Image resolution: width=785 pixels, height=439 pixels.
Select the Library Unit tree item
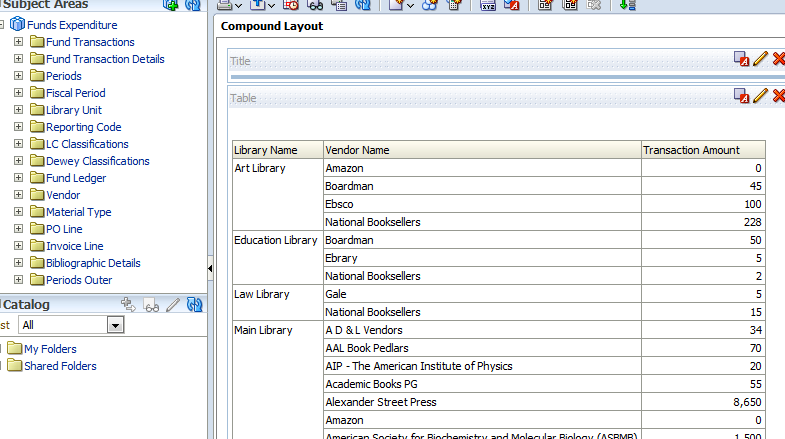pos(73,110)
